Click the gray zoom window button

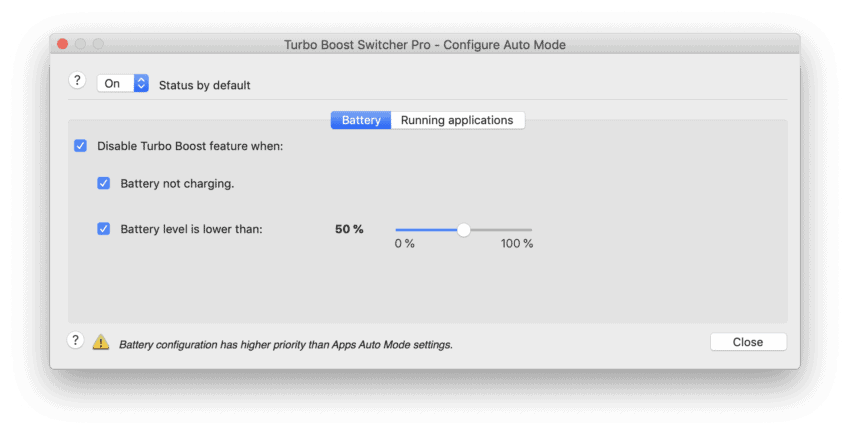[98, 44]
